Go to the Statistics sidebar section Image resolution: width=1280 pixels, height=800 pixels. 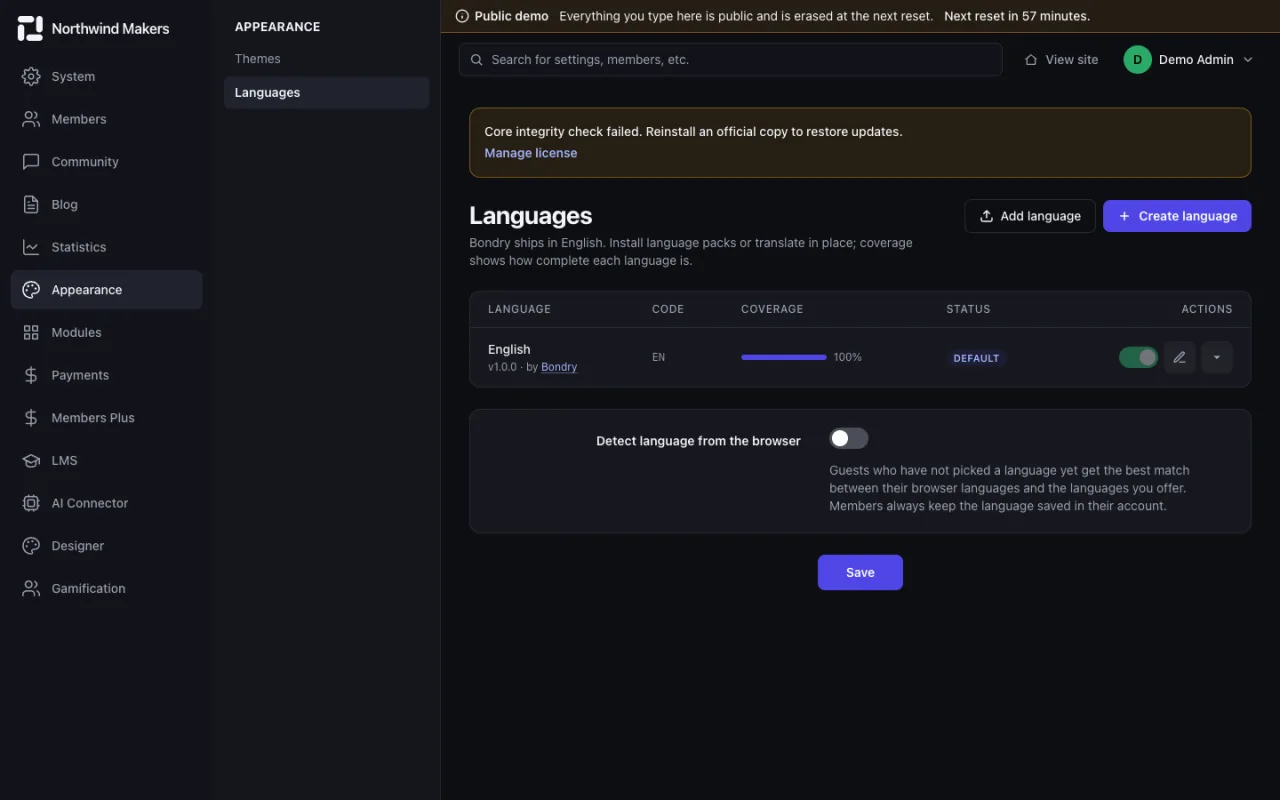(106, 247)
